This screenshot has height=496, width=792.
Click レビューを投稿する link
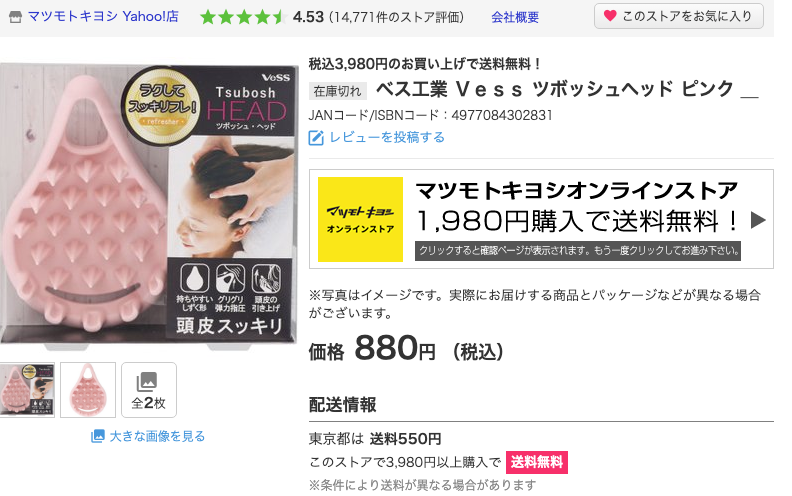click(x=387, y=137)
